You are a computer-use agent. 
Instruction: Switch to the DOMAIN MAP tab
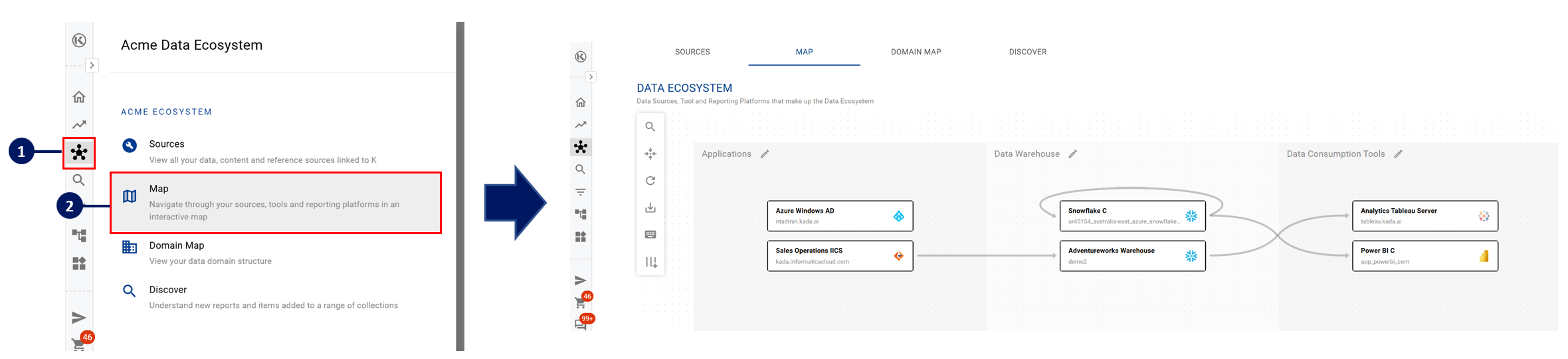click(x=916, y=52)
